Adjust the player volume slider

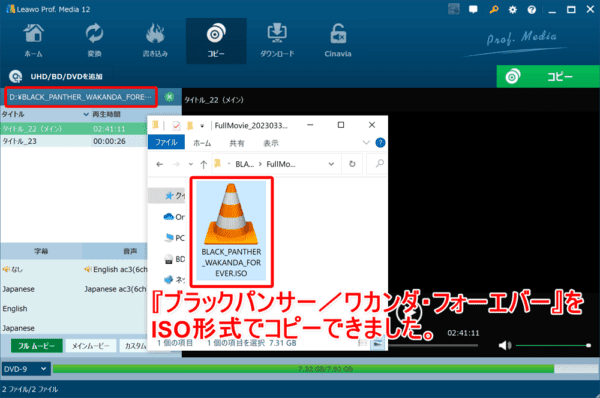[x=553, y=346]
